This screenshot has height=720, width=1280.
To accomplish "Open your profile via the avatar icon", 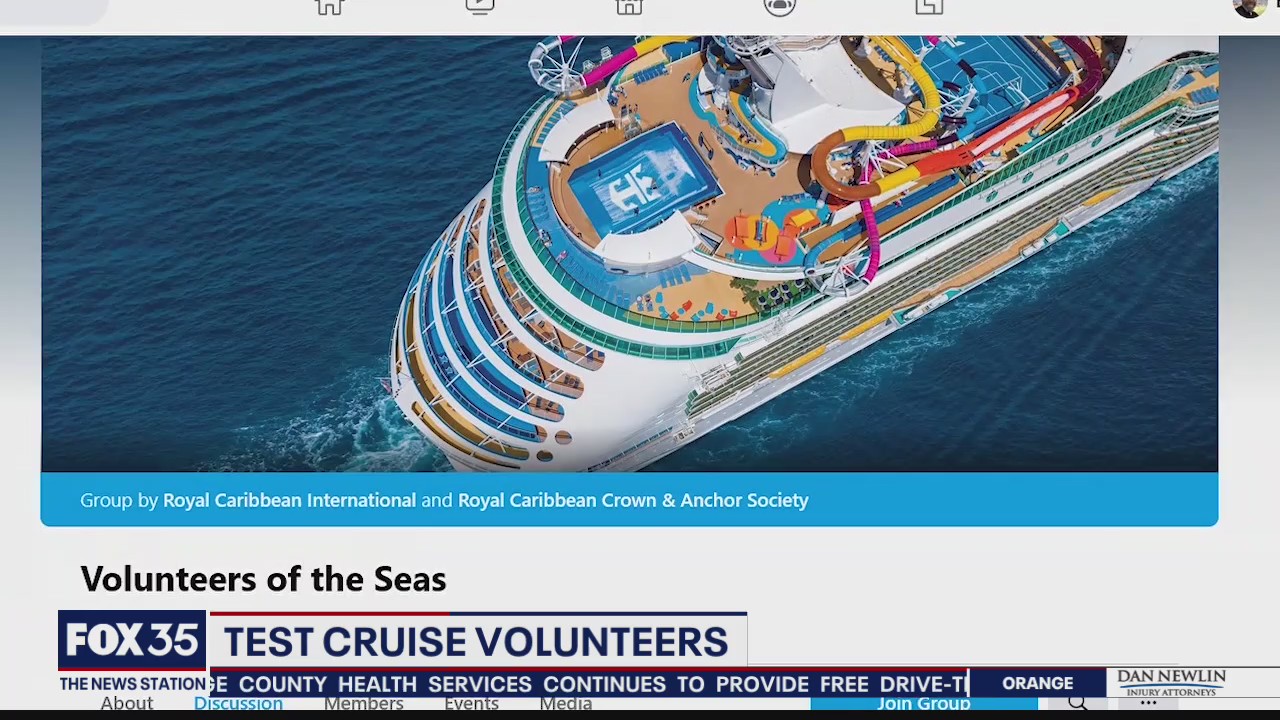I will tap(1251, 8).
